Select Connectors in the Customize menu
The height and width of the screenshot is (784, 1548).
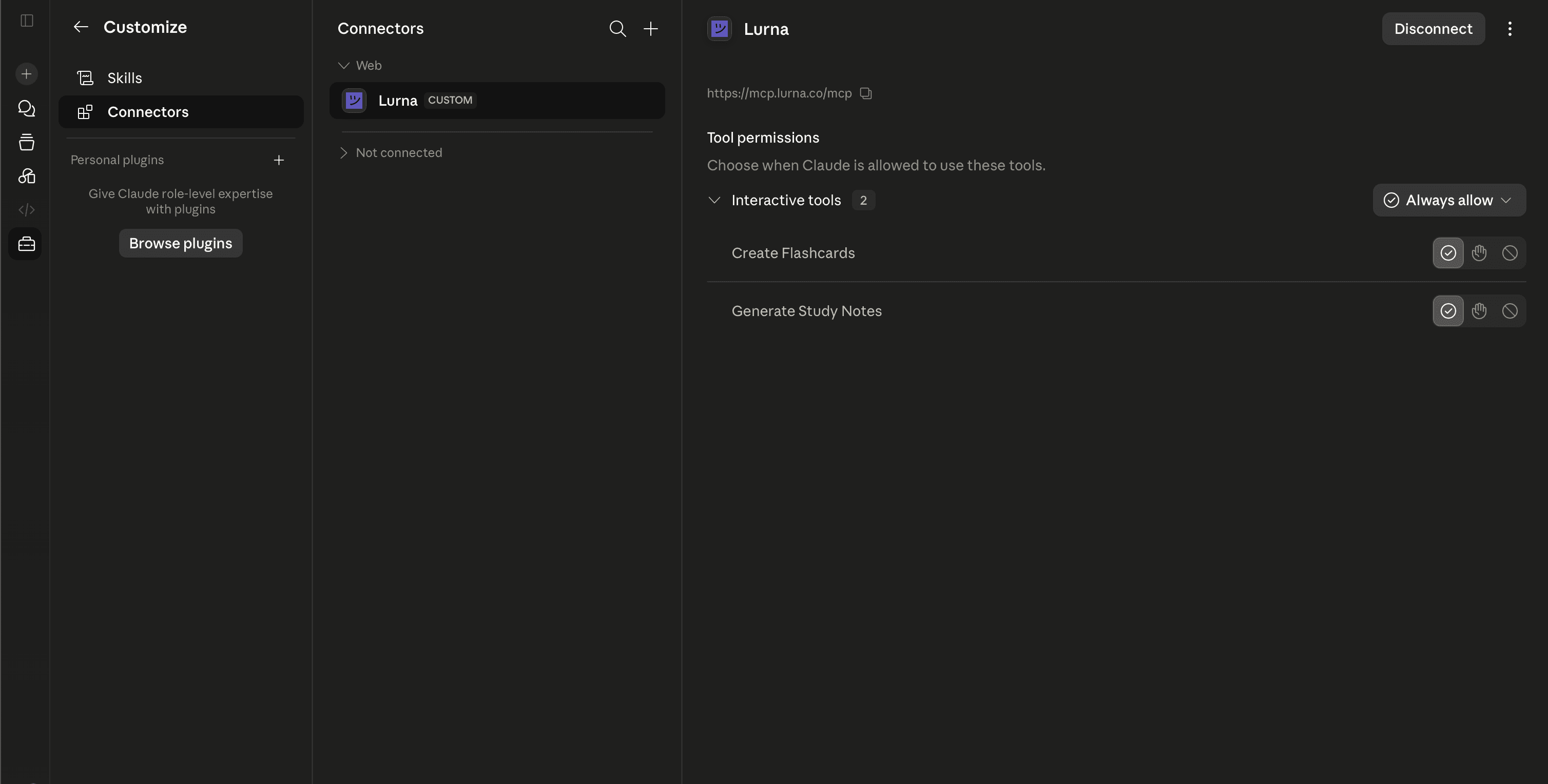181,112
